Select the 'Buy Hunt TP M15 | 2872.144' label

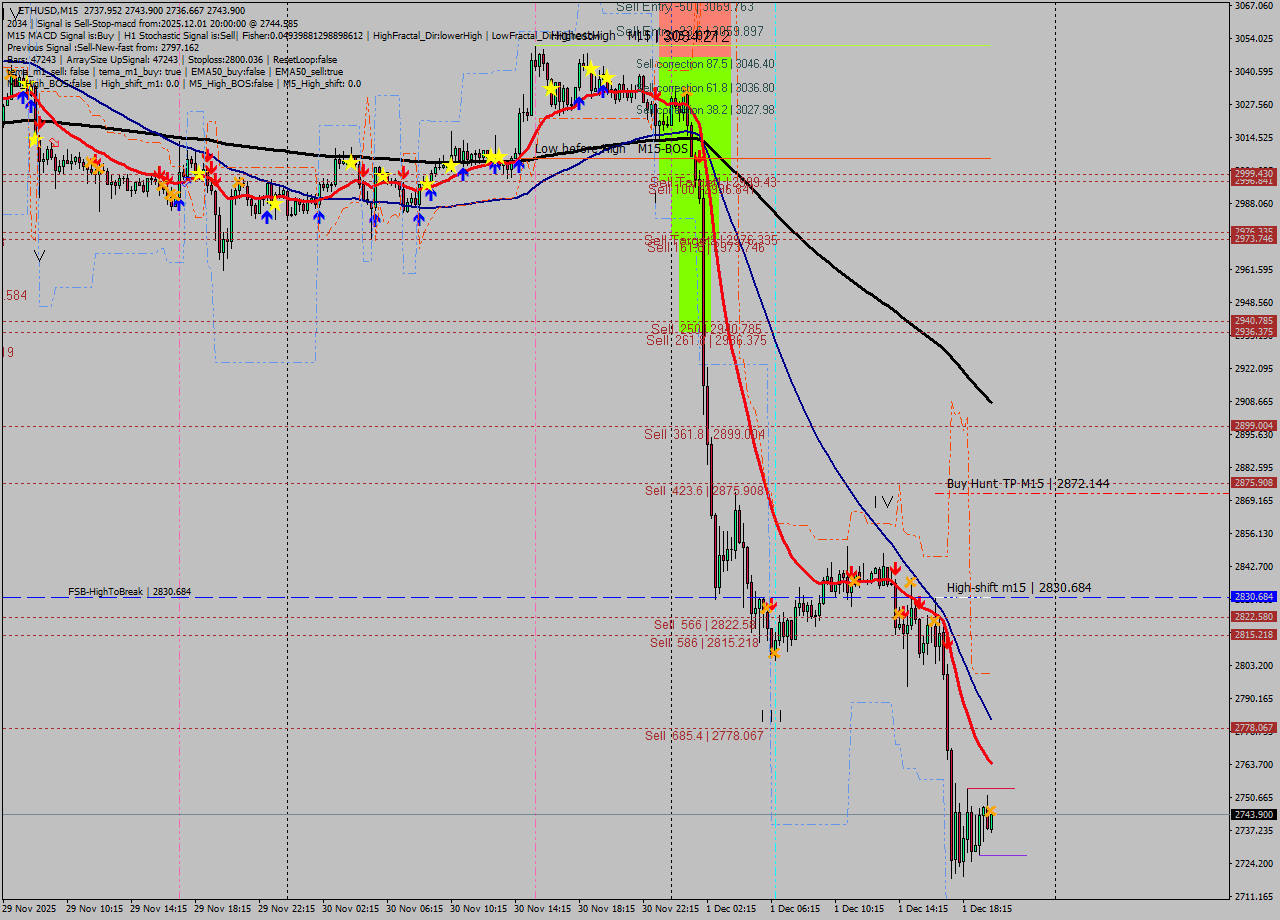click(x=1027, y=484)
